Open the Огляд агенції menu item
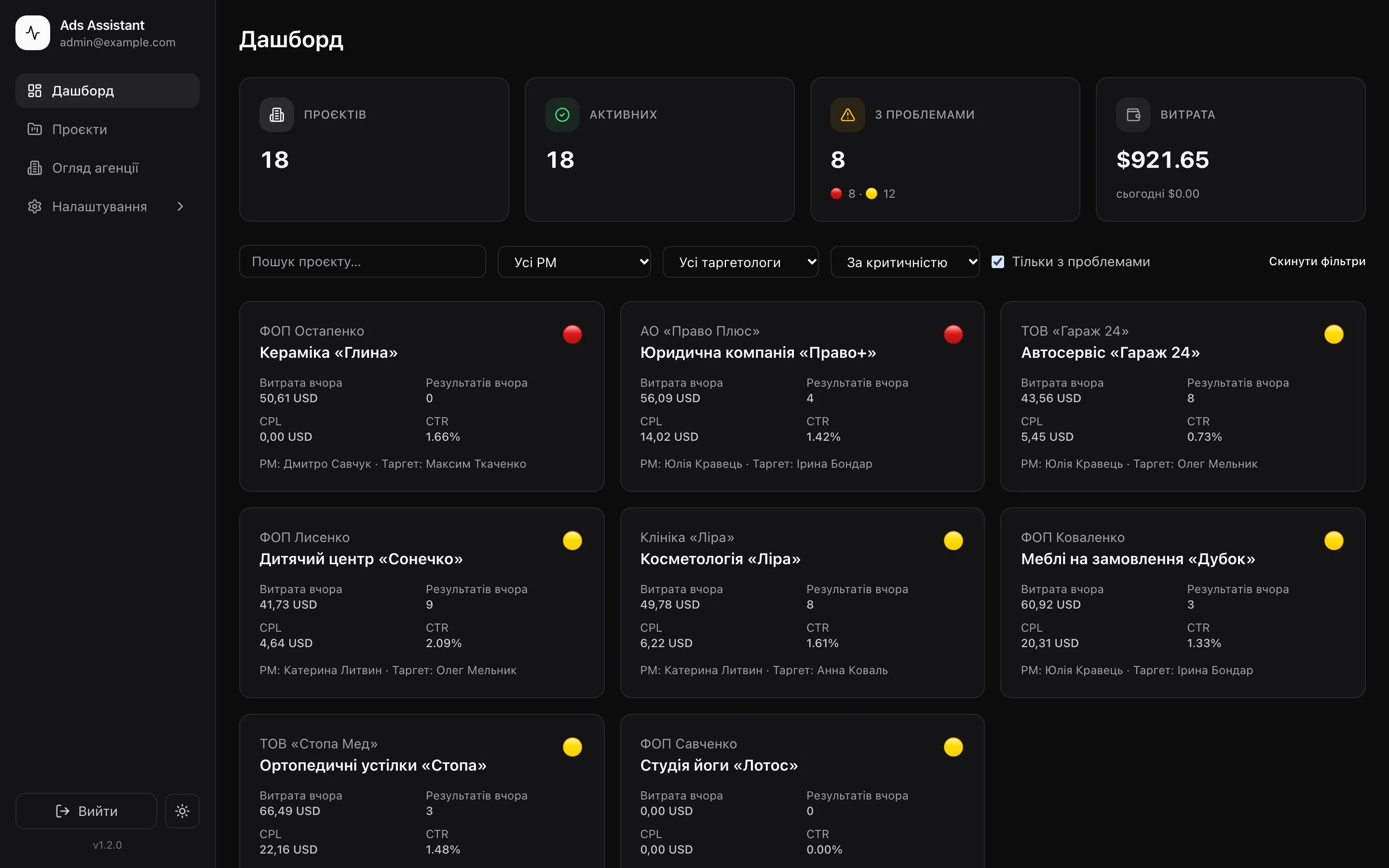The height and width of the screenshot is (868, 1389). [108, 168]
